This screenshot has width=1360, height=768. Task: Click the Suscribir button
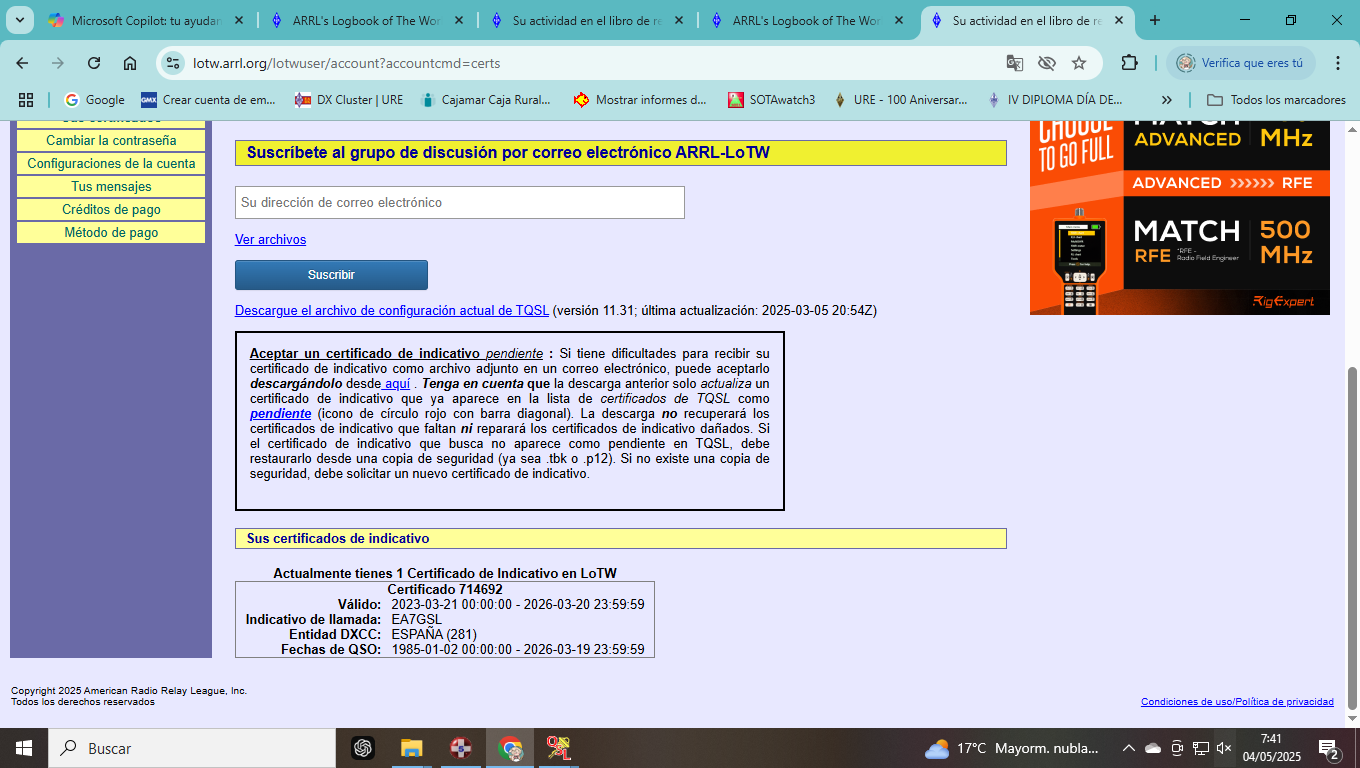point(331,275)
